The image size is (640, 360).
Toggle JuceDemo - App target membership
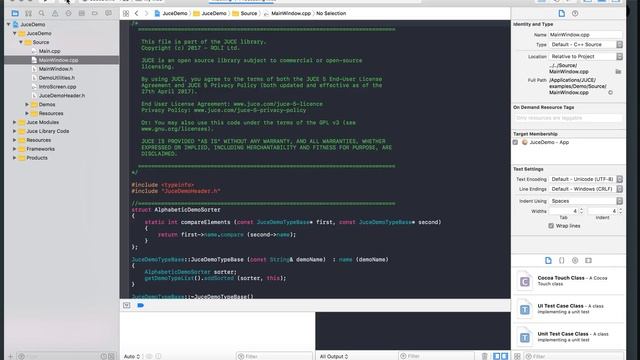click(515, 142)
